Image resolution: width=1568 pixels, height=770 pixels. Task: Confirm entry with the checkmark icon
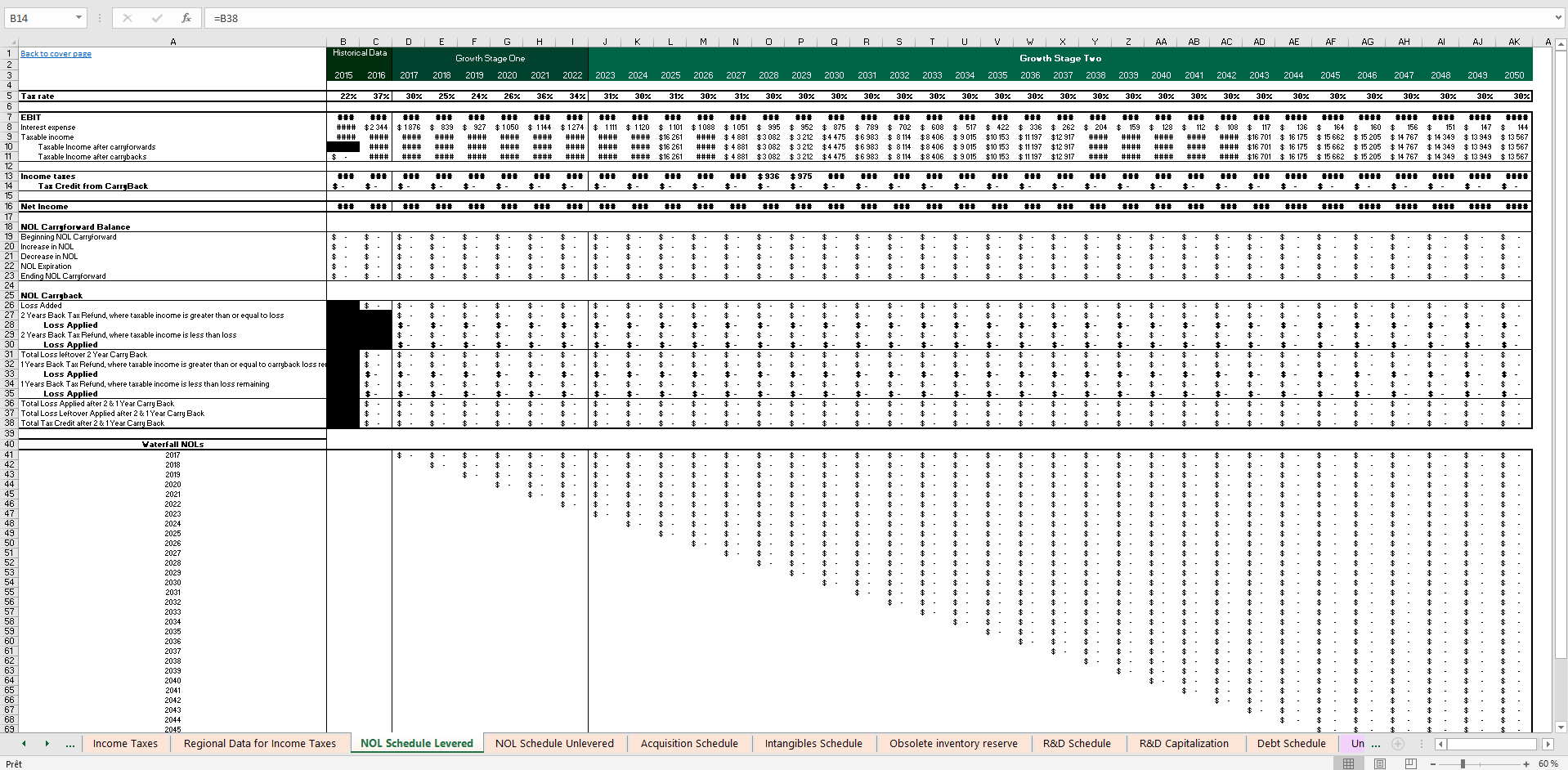point(157,18)
